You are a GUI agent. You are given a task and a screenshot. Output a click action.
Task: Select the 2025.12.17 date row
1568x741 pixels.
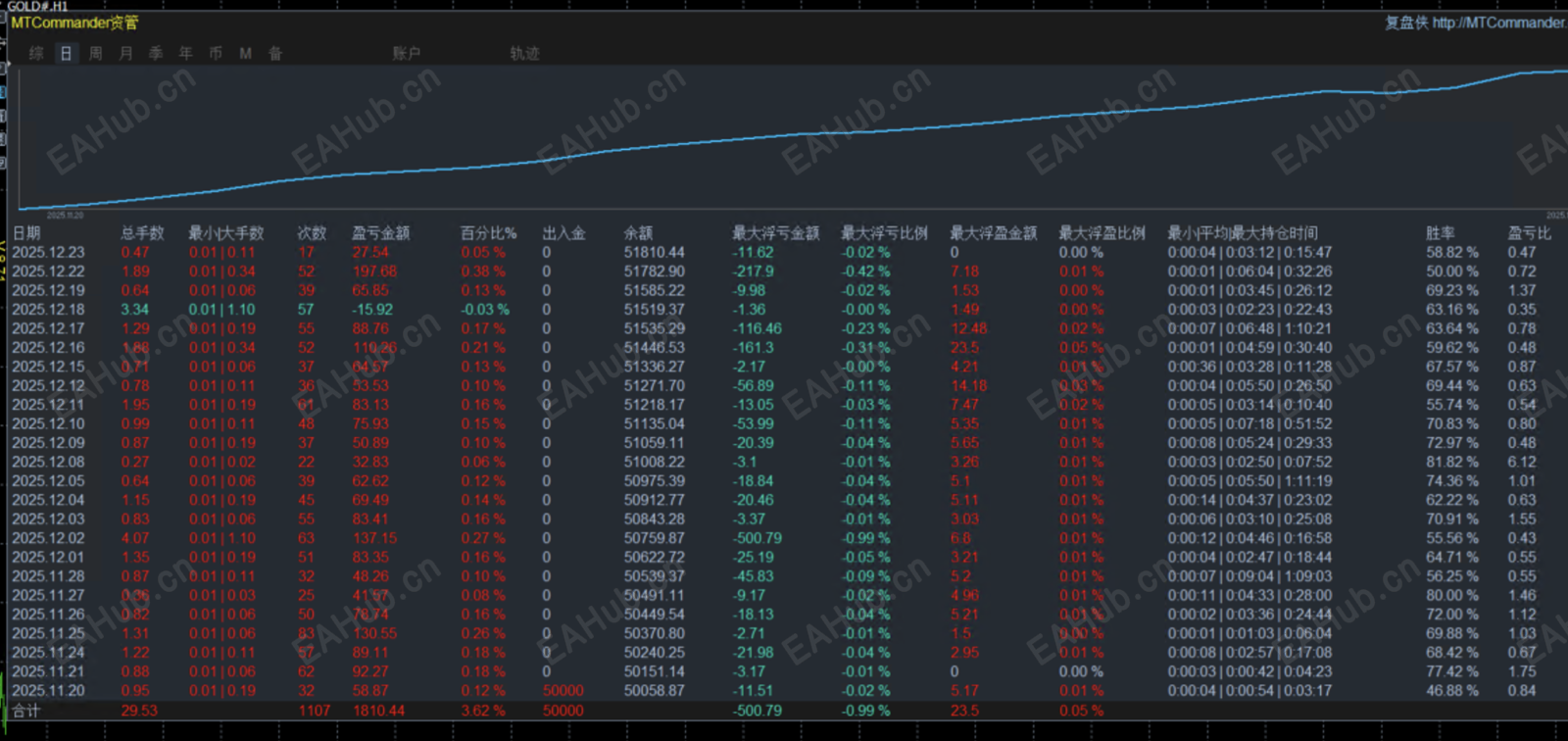pyautogui.click(x=48, y=328)
